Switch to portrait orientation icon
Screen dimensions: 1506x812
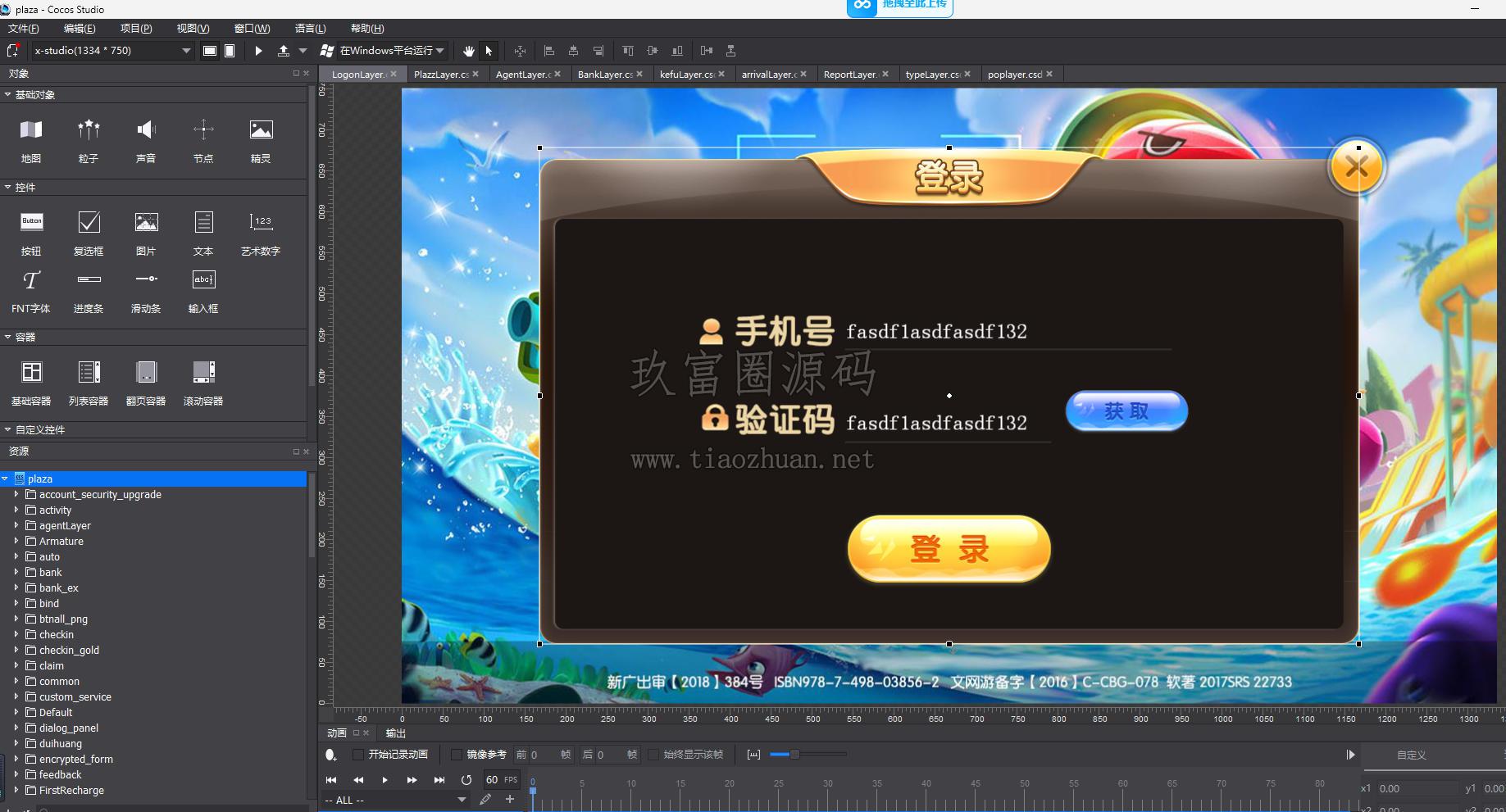click(230, 51)
